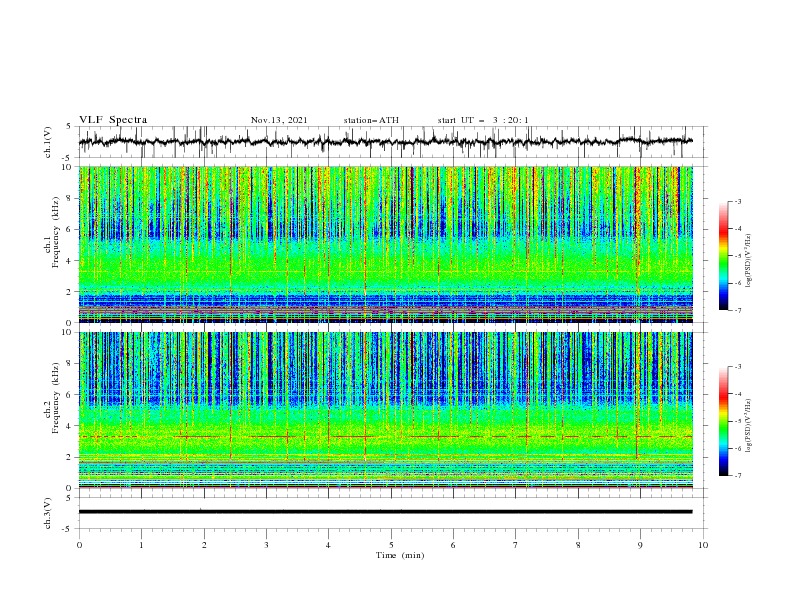Click the ch.1 spectrogram panel
This screenshot has height=612, width=792.
[386, 244]
